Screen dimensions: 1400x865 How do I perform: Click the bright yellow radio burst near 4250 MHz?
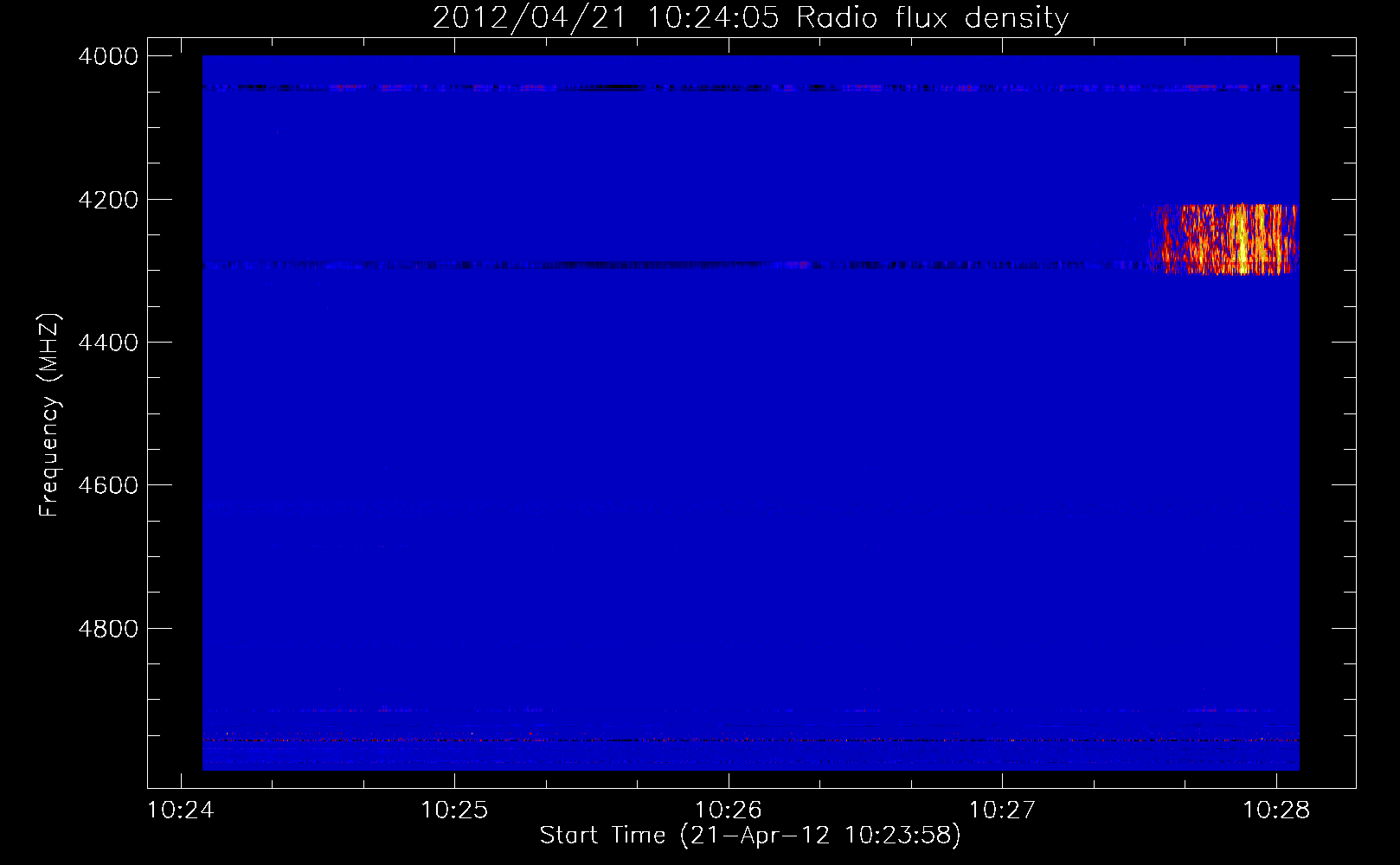click(x=1243, y=239)
